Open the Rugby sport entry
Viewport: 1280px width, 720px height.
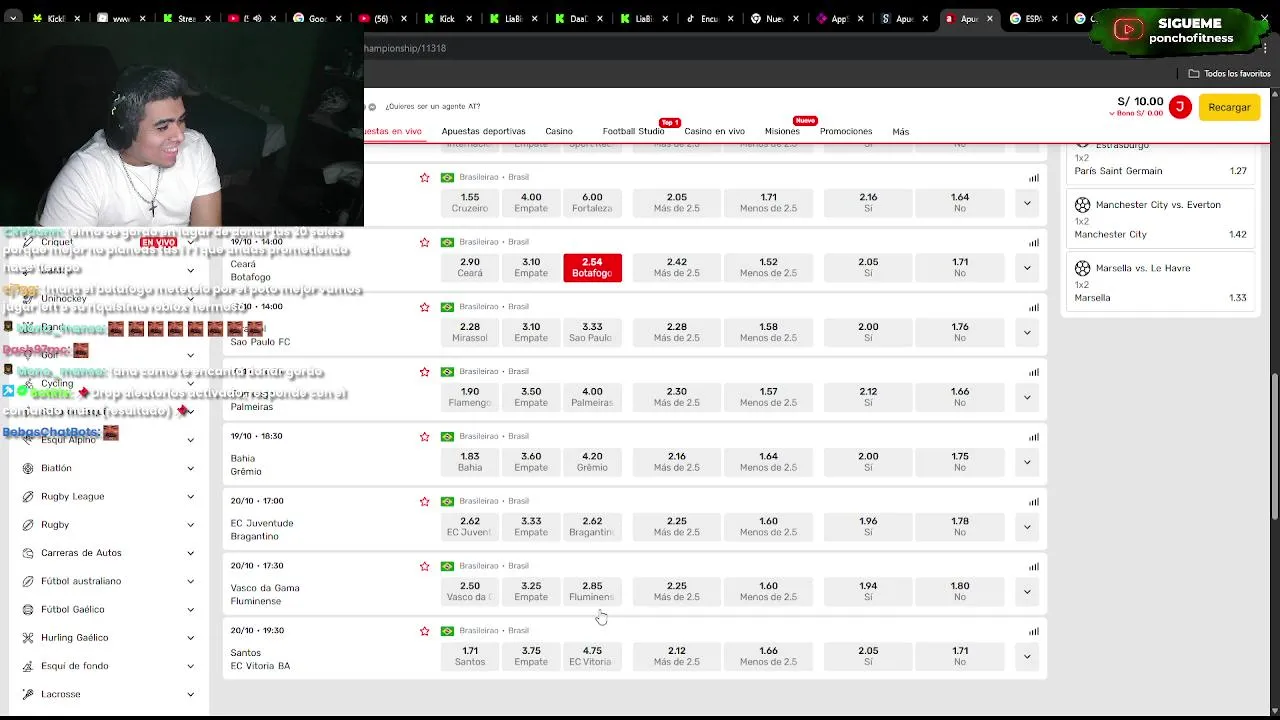(x=55, y=525)
